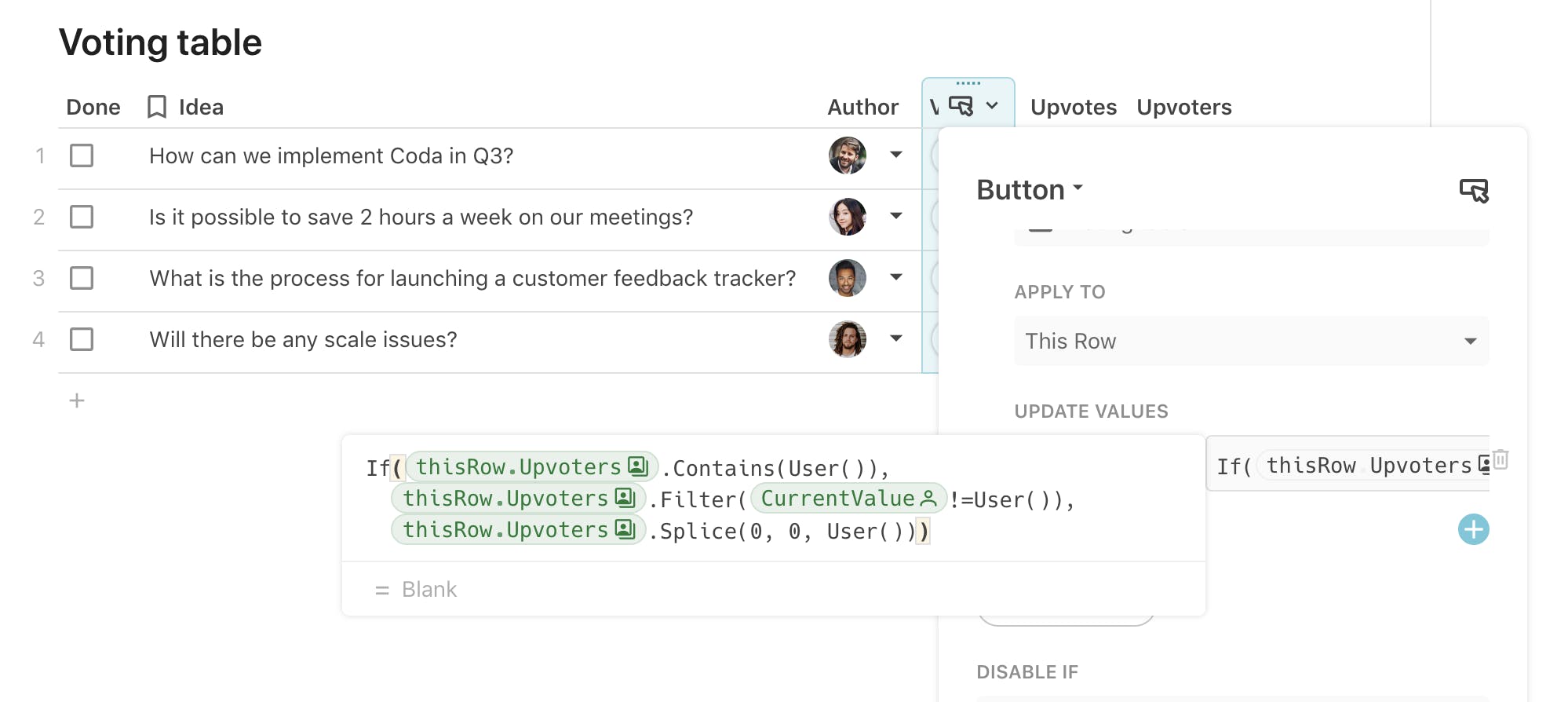Check Done box for Coda in Q3 row

82,155
